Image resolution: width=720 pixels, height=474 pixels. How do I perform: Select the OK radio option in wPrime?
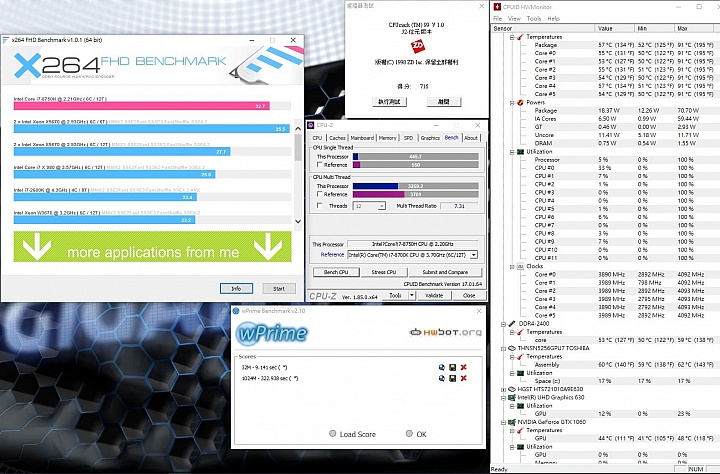[409, 434]
